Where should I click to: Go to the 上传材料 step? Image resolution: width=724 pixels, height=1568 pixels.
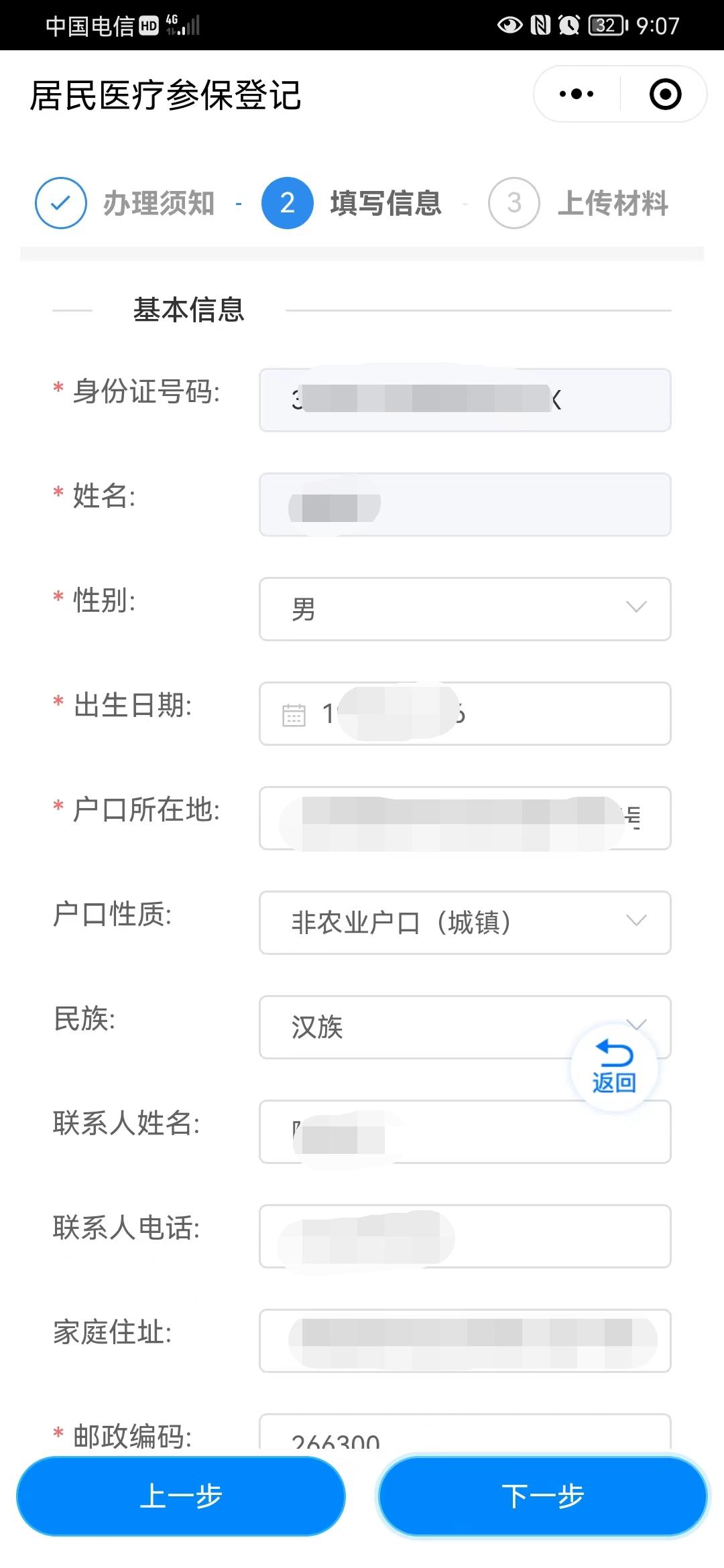click(613, 203)
